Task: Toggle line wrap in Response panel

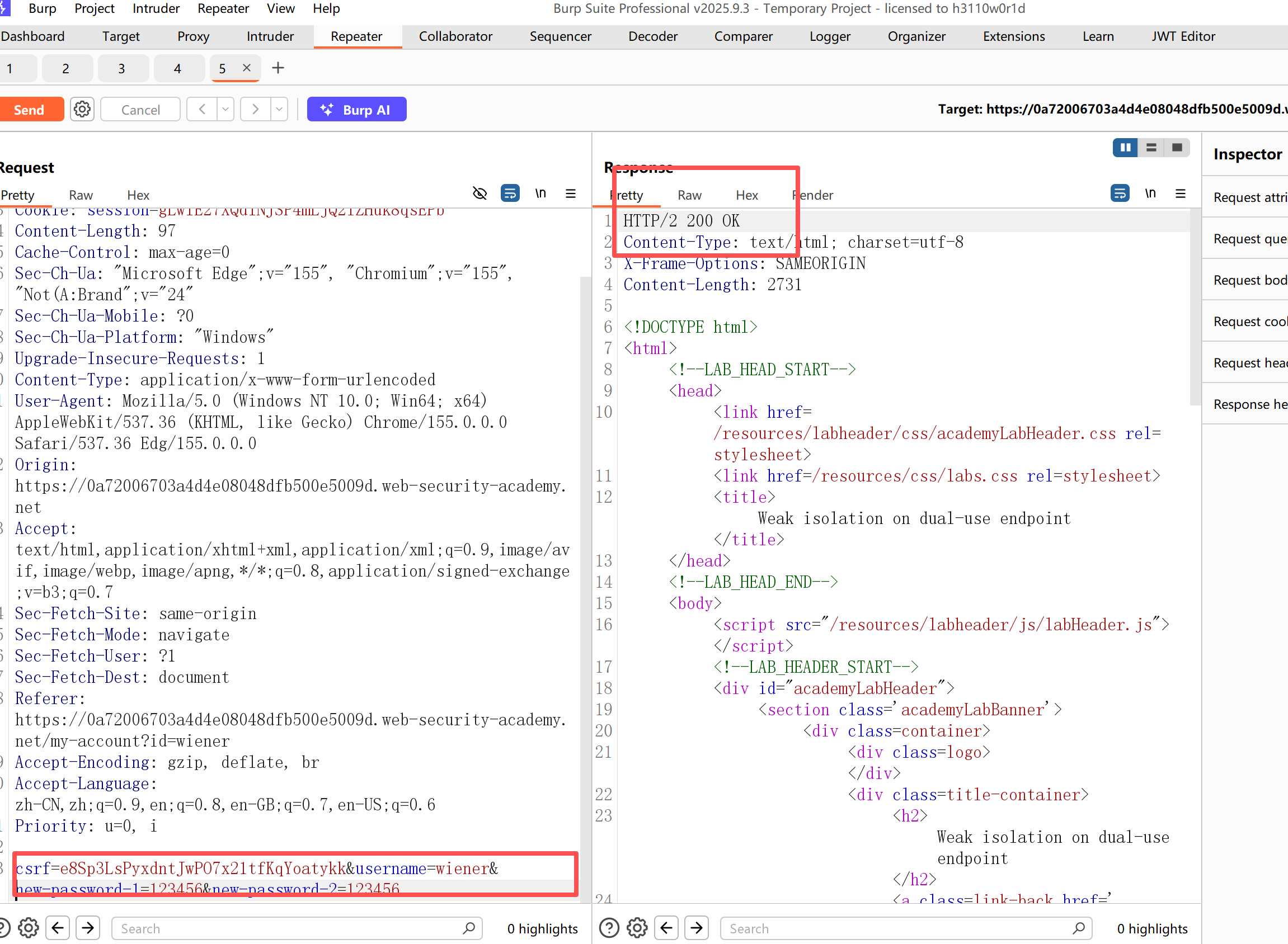Action: tap(1120, 193)
